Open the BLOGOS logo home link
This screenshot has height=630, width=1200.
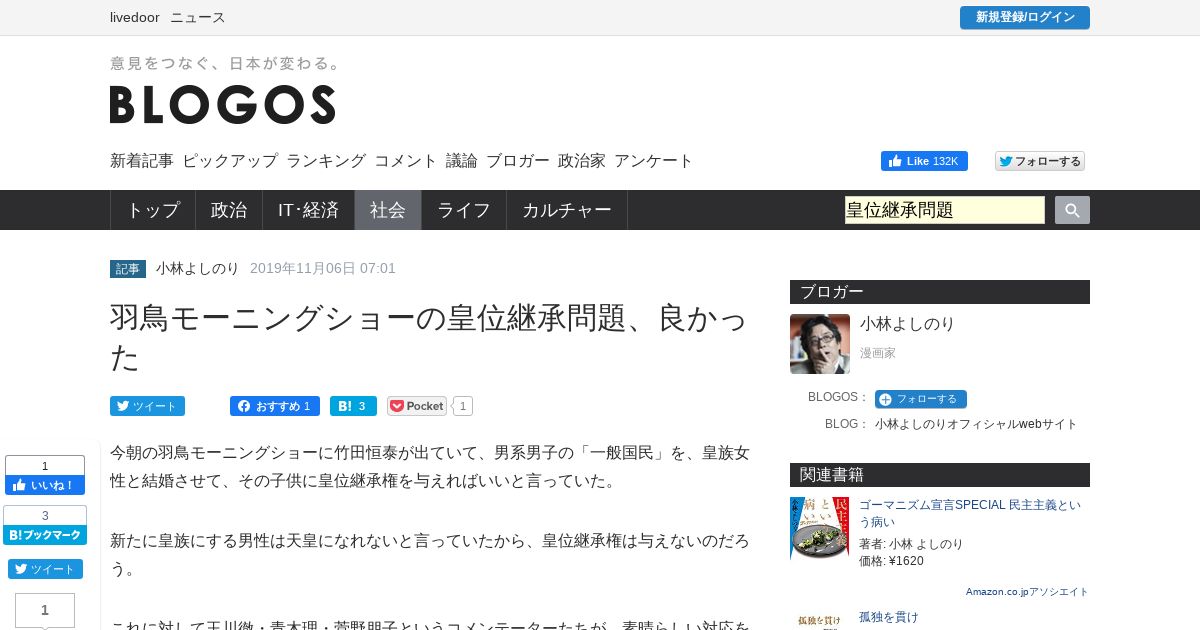(x=222, y=104)
